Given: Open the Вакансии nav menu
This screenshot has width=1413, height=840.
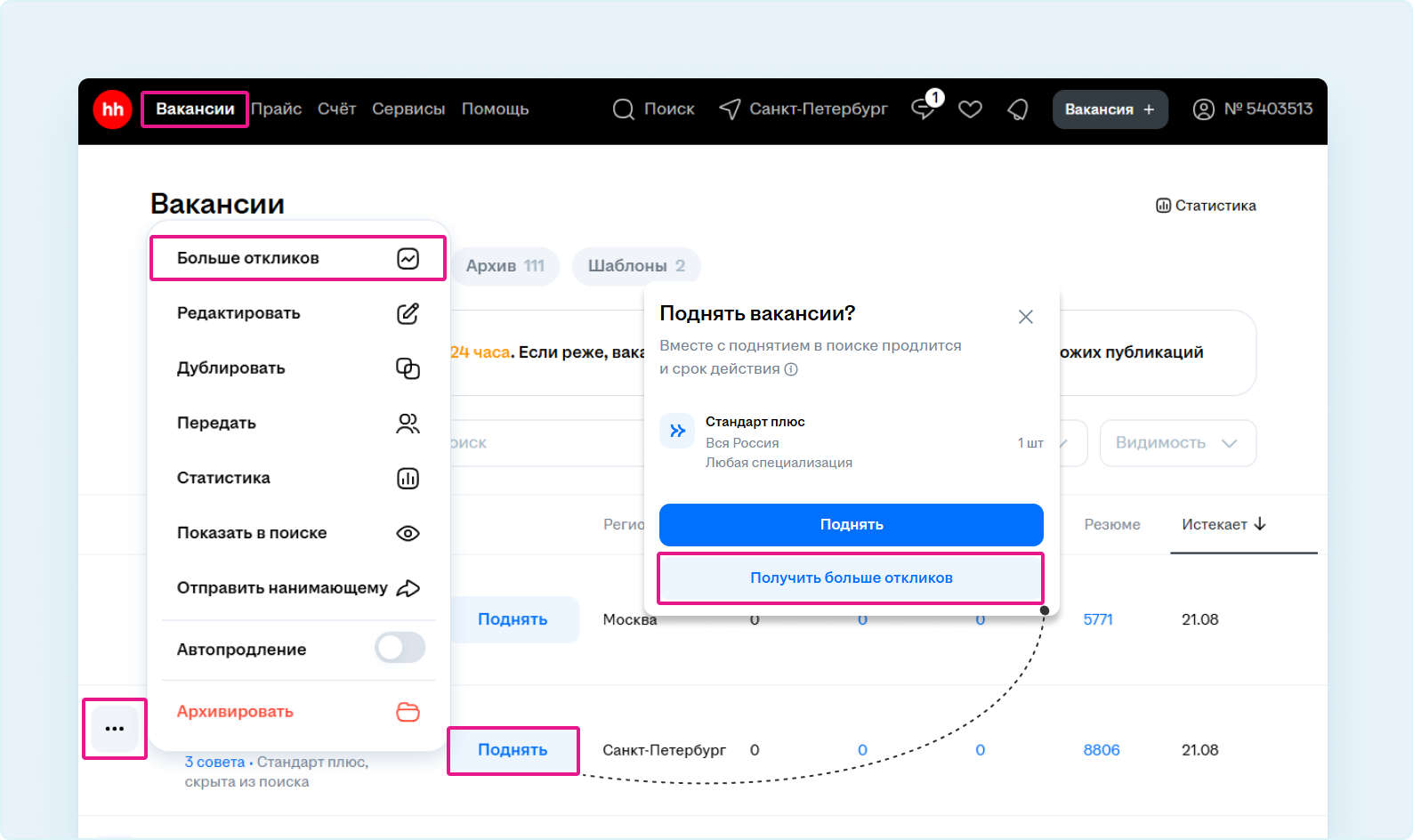Looking at the screenshot, I should point(195,109).
